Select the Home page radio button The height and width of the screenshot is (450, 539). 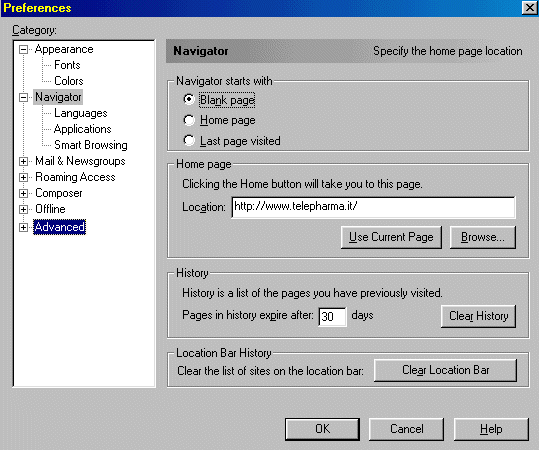pos(189,120)
